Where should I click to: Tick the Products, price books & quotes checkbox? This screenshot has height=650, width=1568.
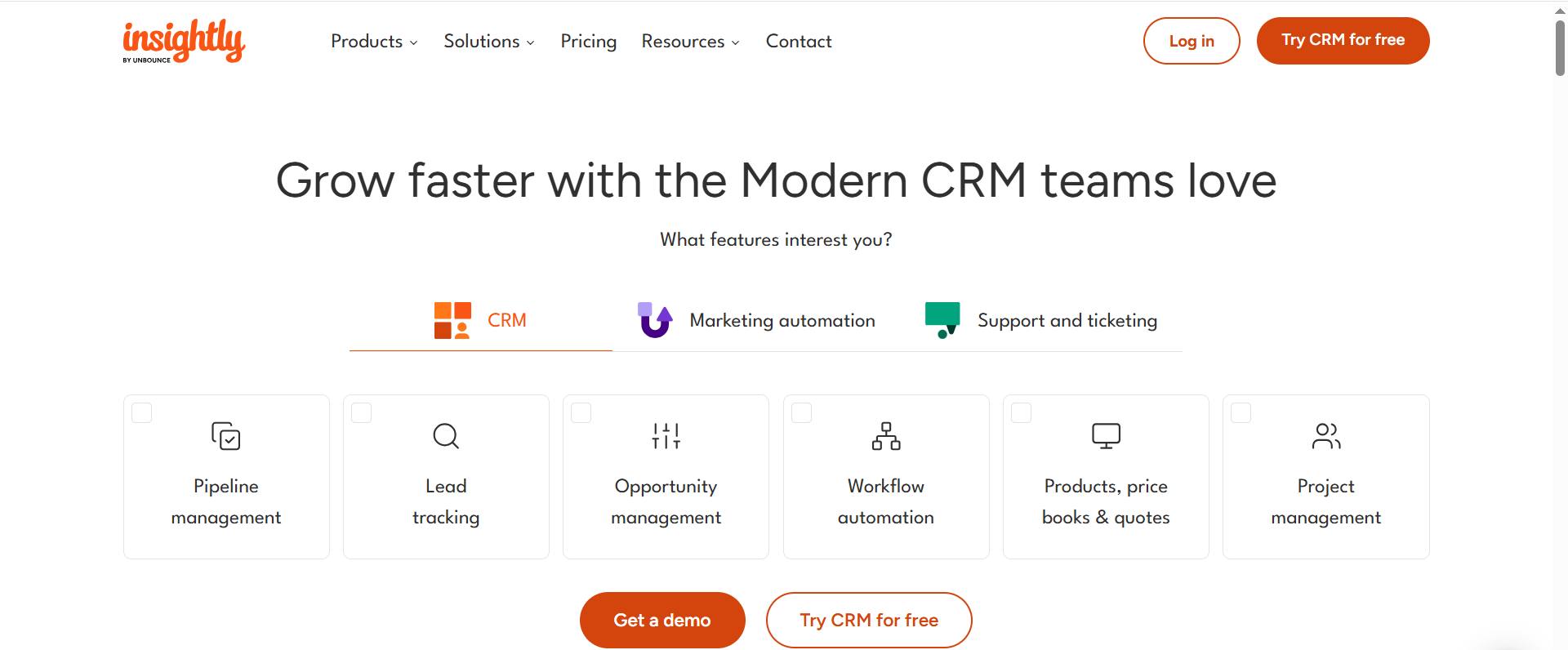coord(1022,413)
